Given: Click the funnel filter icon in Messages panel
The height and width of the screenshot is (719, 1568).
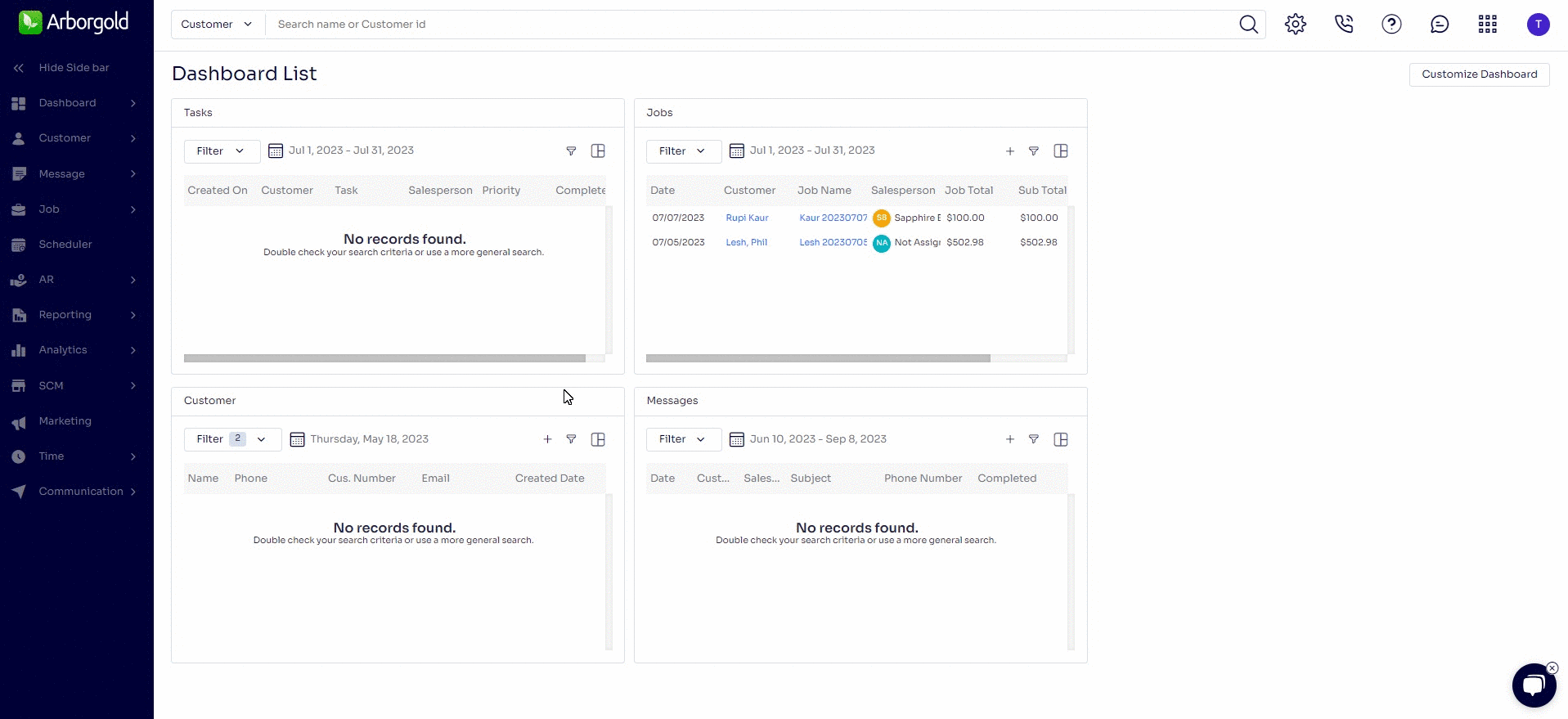Looking at the screenshot, I should (x=1034, y=439).
